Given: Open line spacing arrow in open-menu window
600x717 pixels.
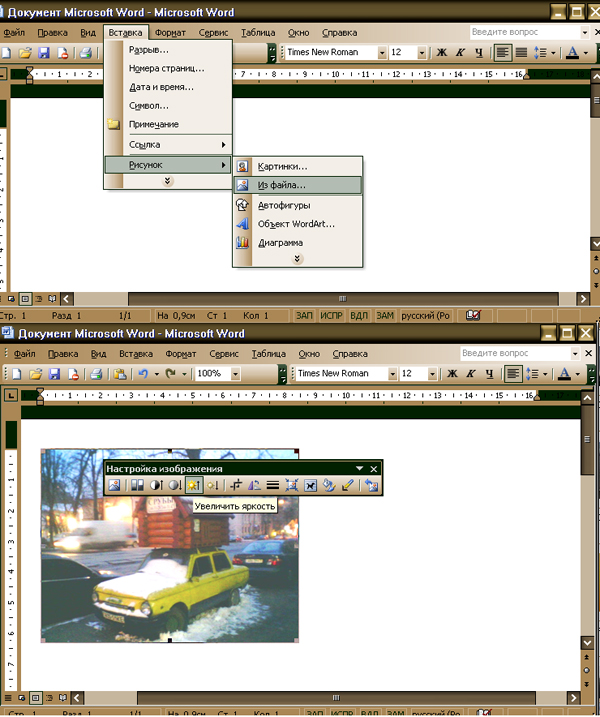Looking at the screenshot, I should pyautogui.click(x=553, y=53).
